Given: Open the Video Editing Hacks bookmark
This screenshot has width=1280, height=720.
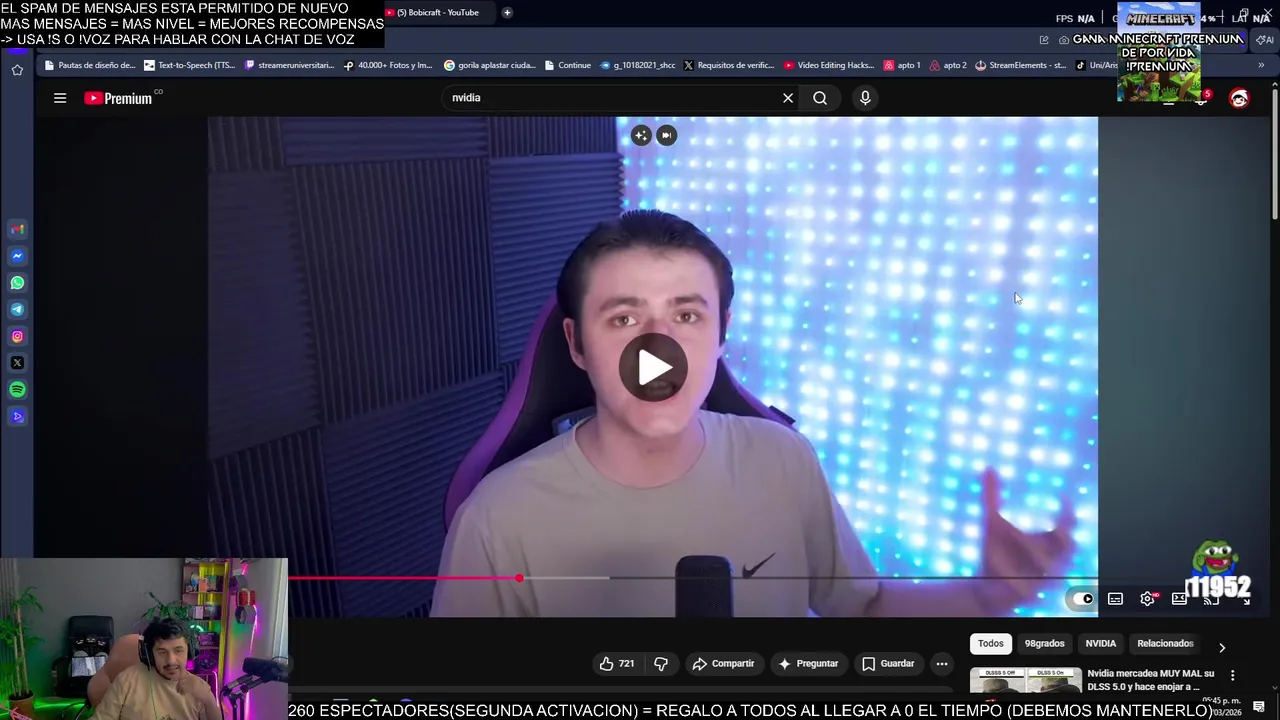Looking at the screenshot, I should point(829,65).
